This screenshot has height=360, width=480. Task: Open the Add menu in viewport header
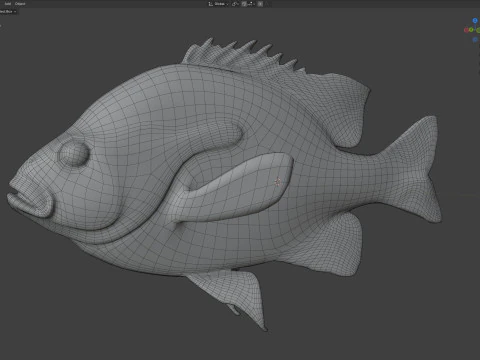[x=8, y=4]
